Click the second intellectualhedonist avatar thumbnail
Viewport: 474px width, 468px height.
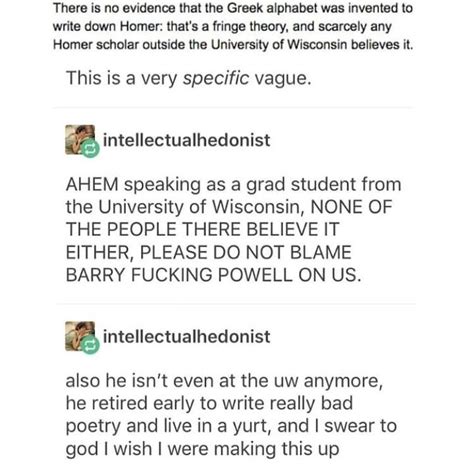coord(80,336)
